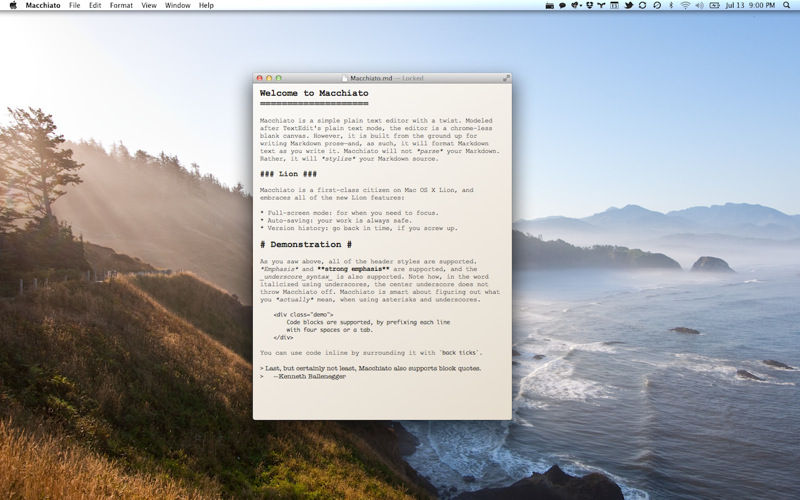Click the '# Demonstration #' heading
800x500 pixels.
(306, 244)
